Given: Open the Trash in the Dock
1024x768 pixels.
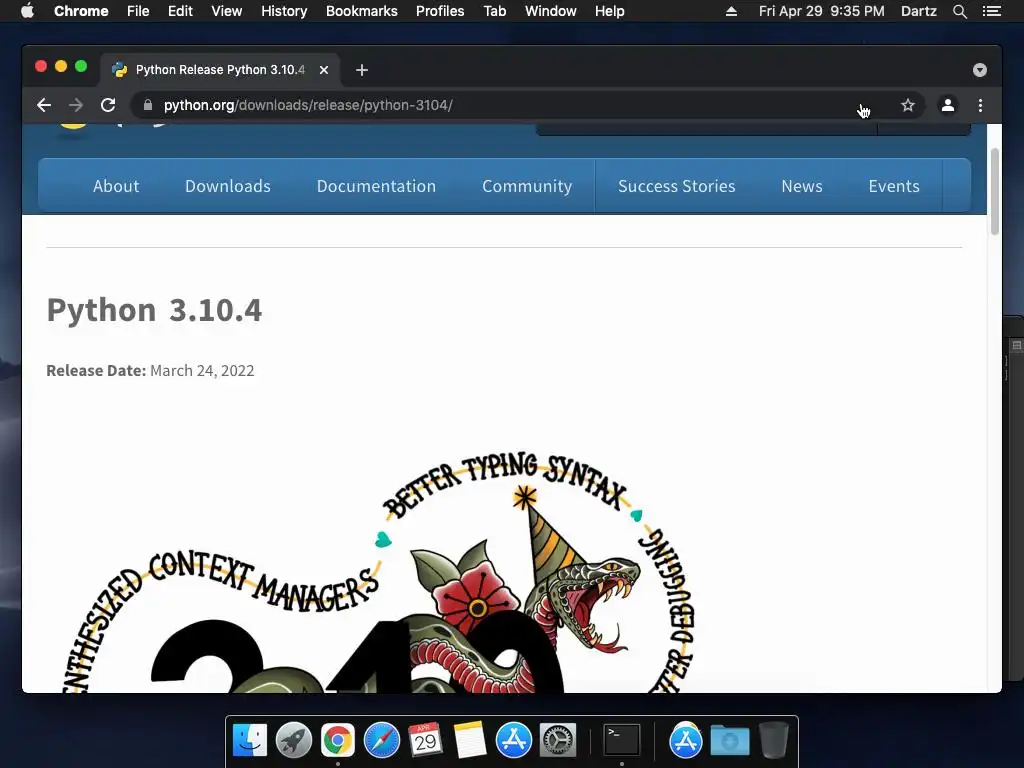Looking at the screenshot, I should (774, 740).
